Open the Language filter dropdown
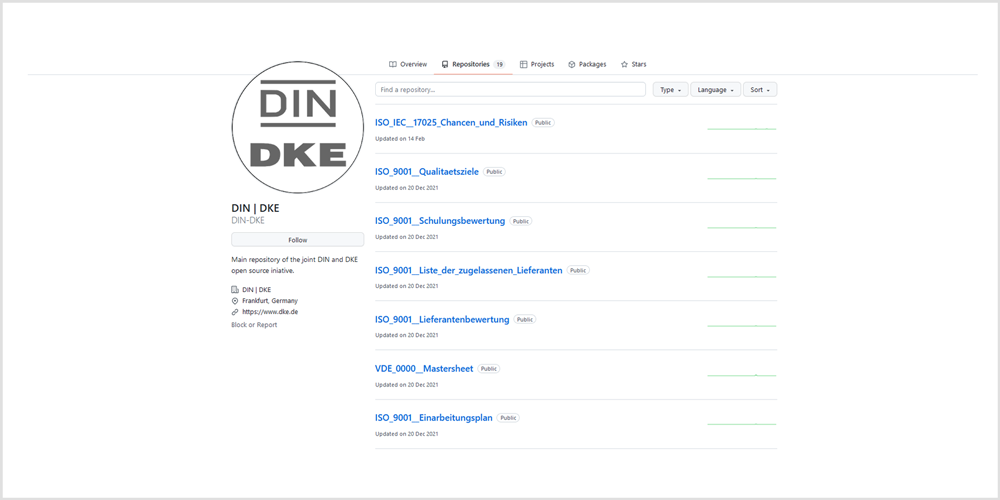 pos(716,90)
